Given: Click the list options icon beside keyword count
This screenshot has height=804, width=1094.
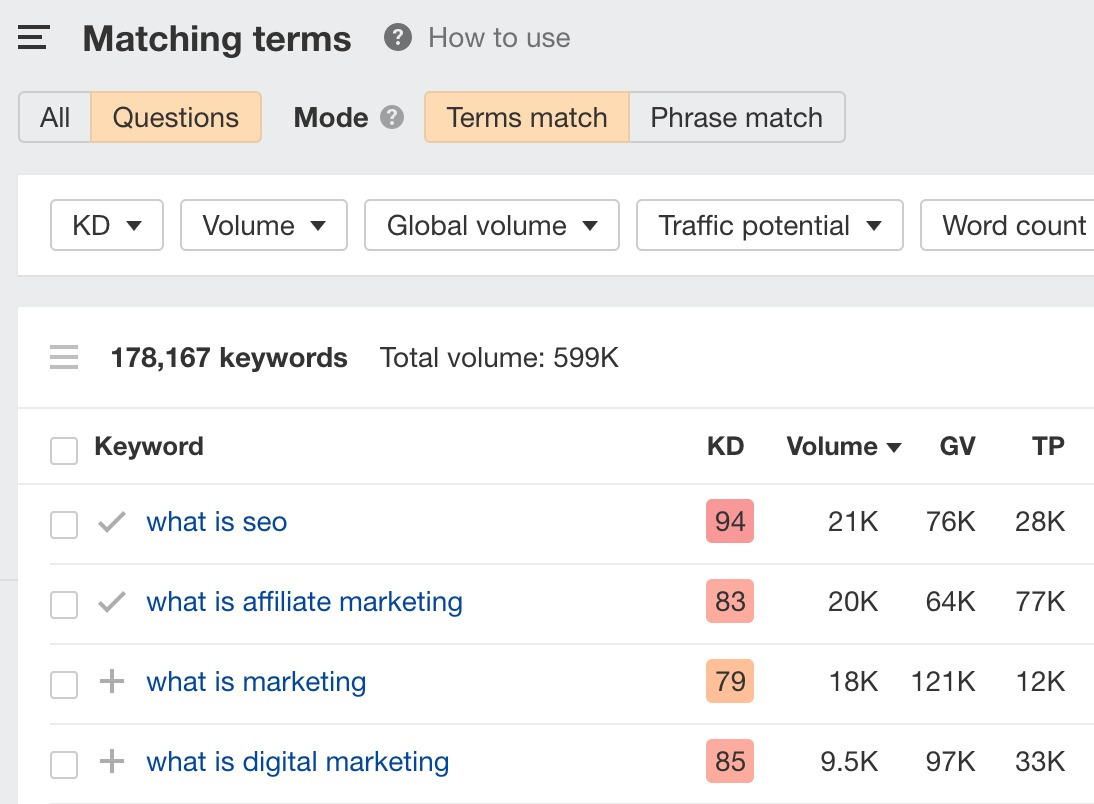Looking at the screenshot, I should (64, 358).
